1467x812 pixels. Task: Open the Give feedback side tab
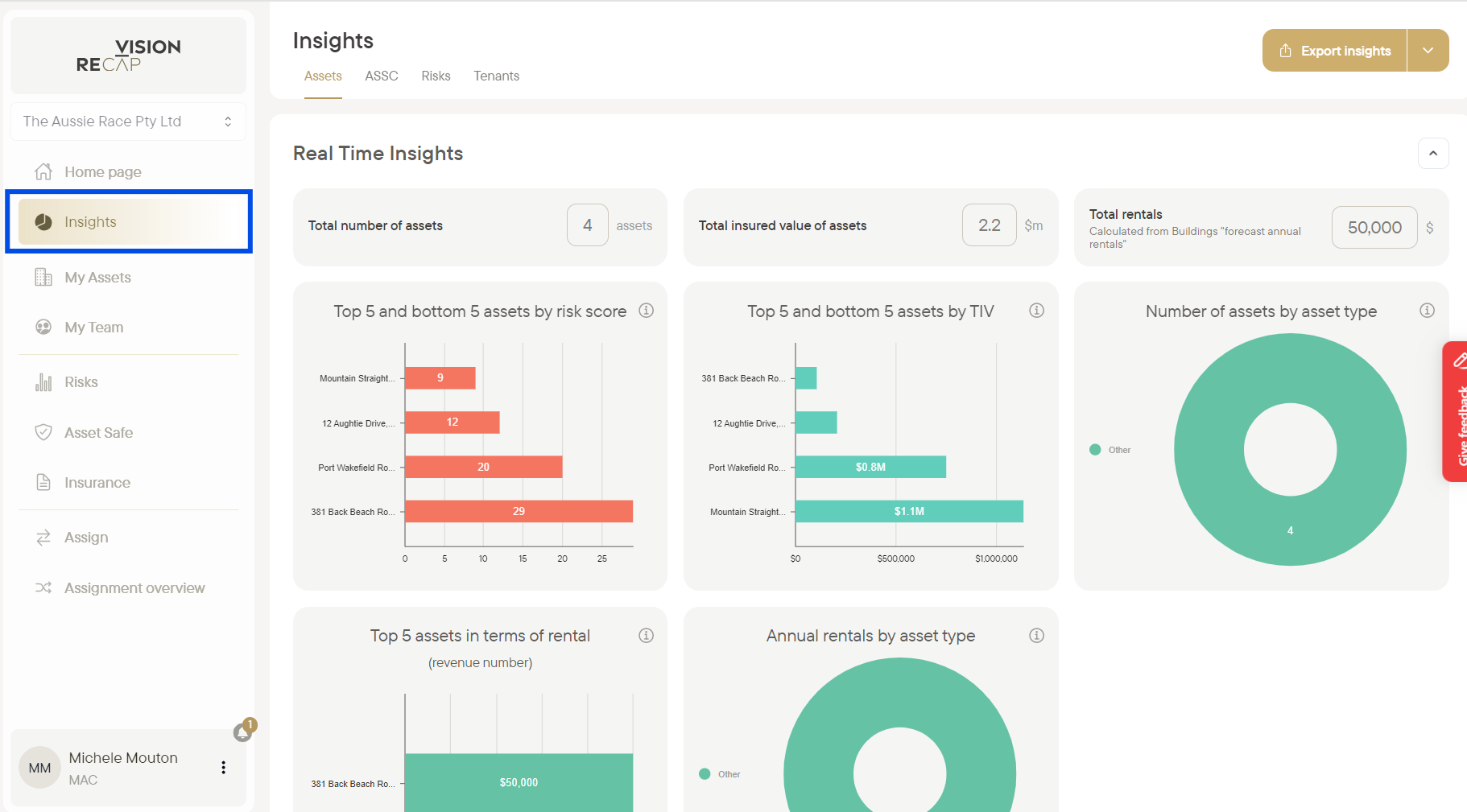point(1456,412)
